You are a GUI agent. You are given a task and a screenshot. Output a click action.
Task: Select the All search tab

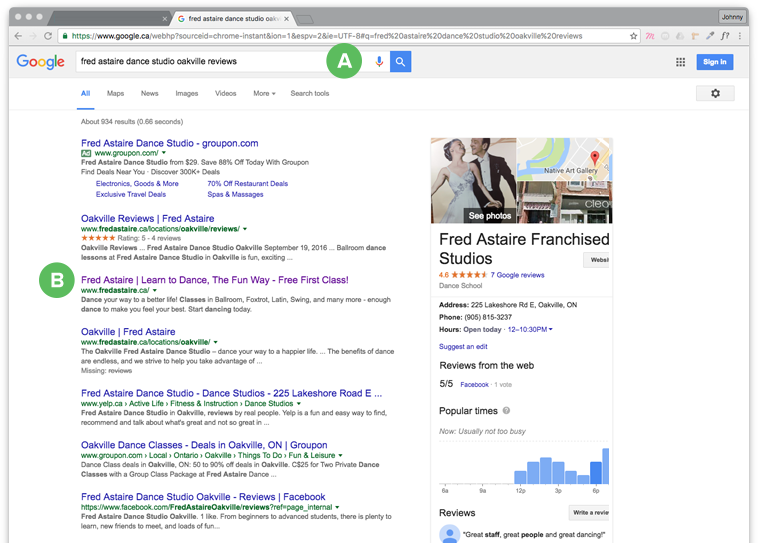point(86,93)
